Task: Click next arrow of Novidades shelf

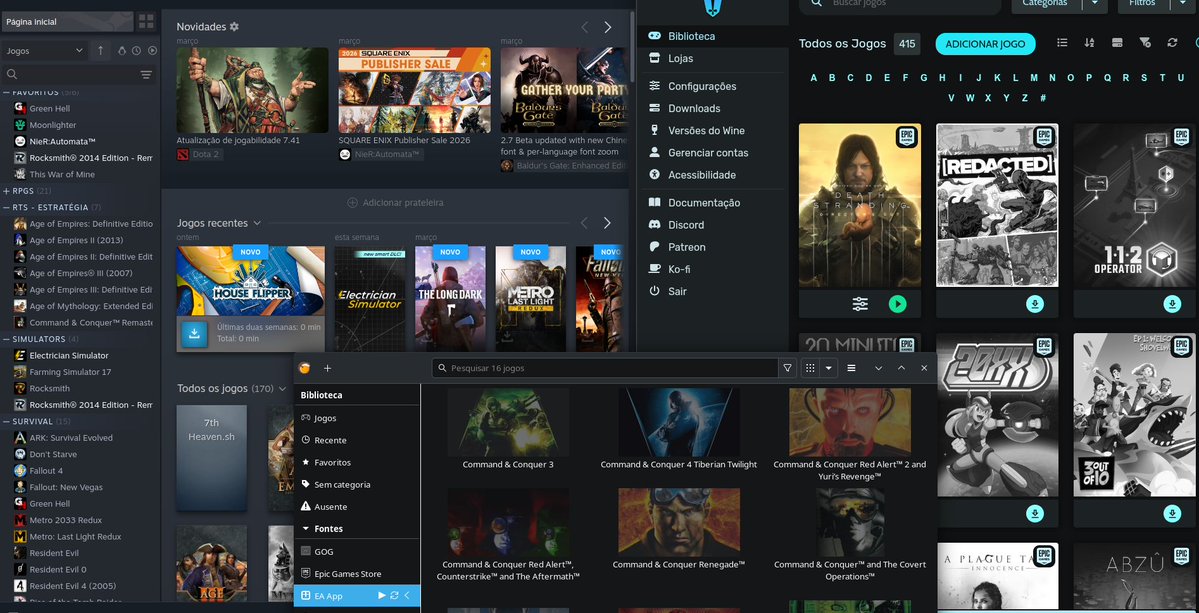Action: tap(608, 27)
